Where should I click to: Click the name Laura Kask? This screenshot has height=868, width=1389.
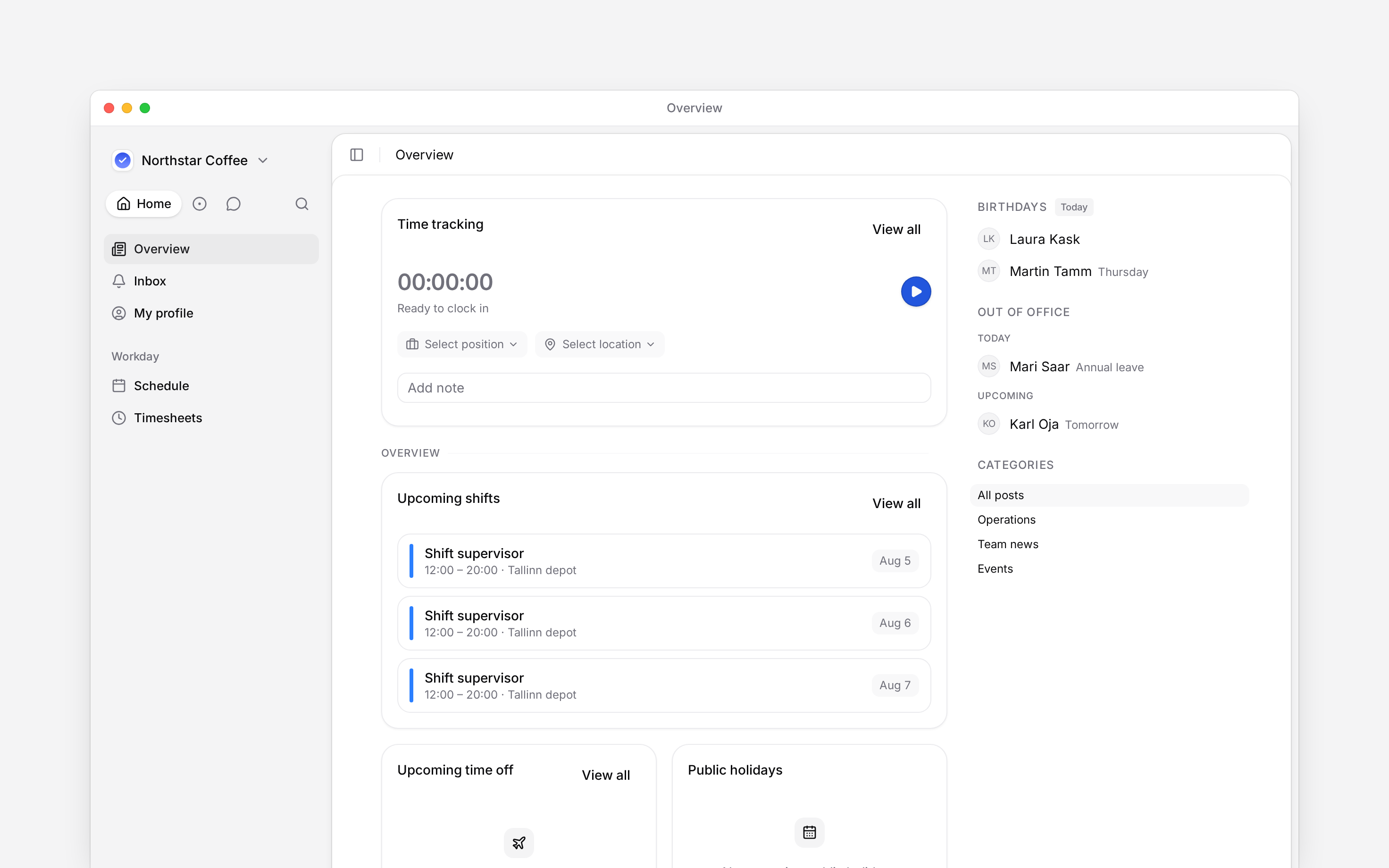click(1044, 239)
